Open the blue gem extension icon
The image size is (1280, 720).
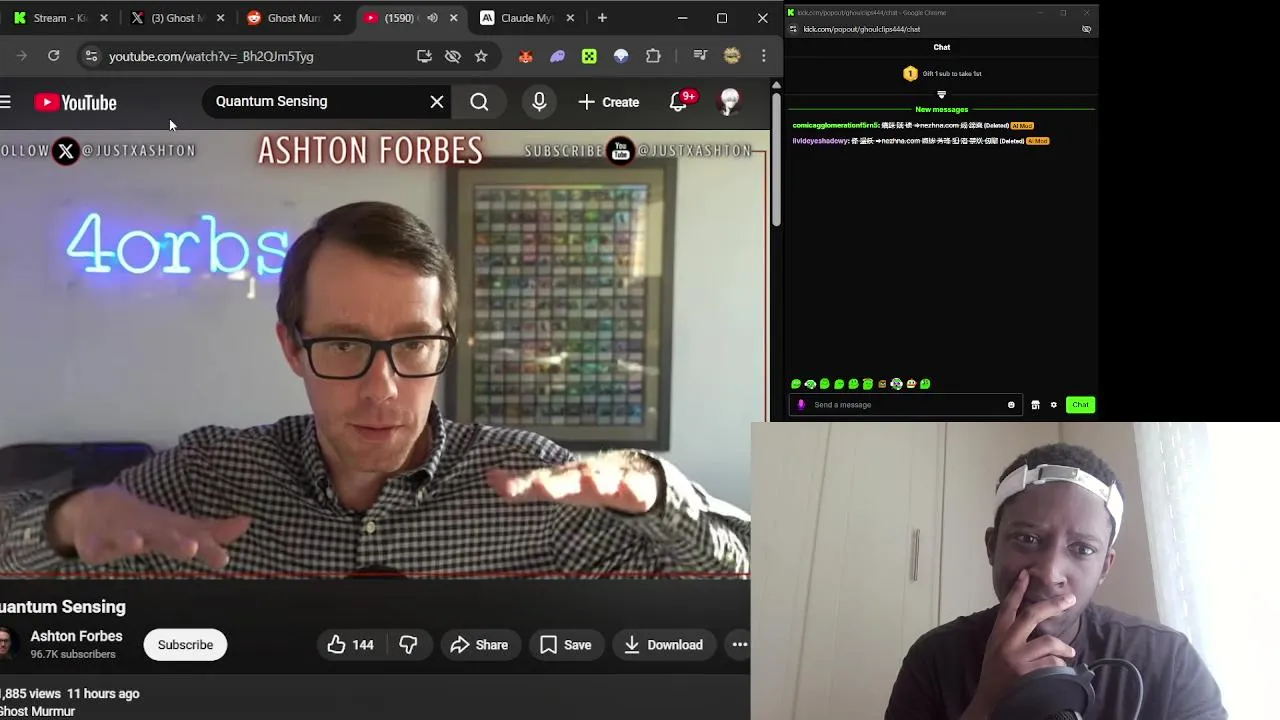click(621, 57)
